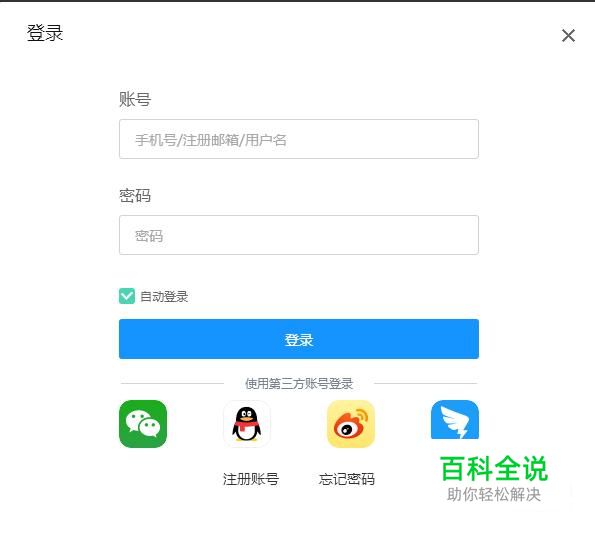Log in with the WeChat icon

click(143, 424)
